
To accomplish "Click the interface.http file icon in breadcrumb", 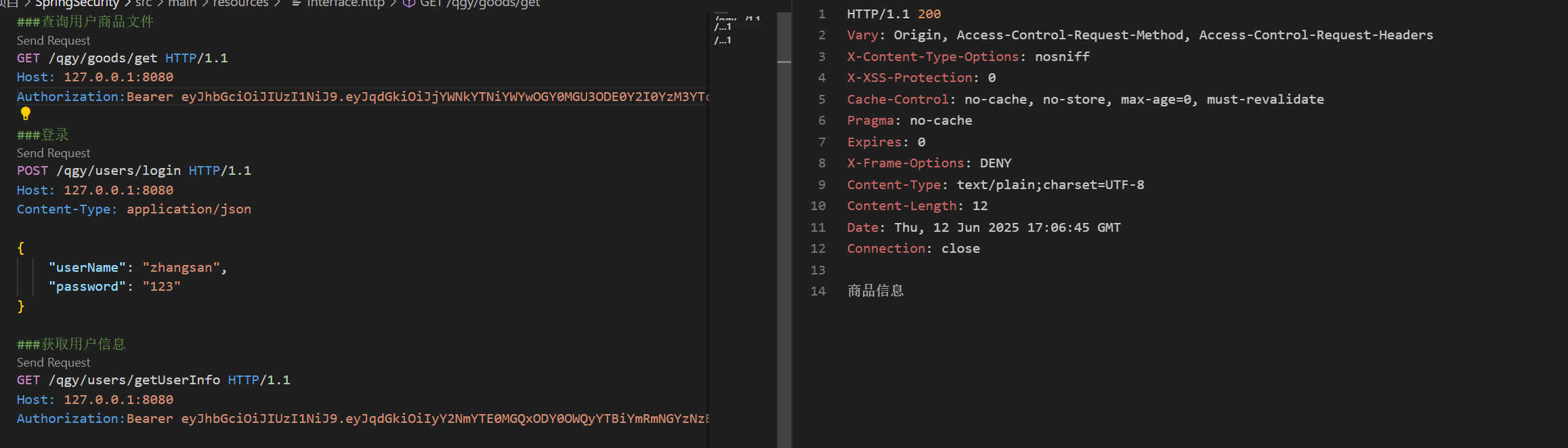I will point(295,3).
